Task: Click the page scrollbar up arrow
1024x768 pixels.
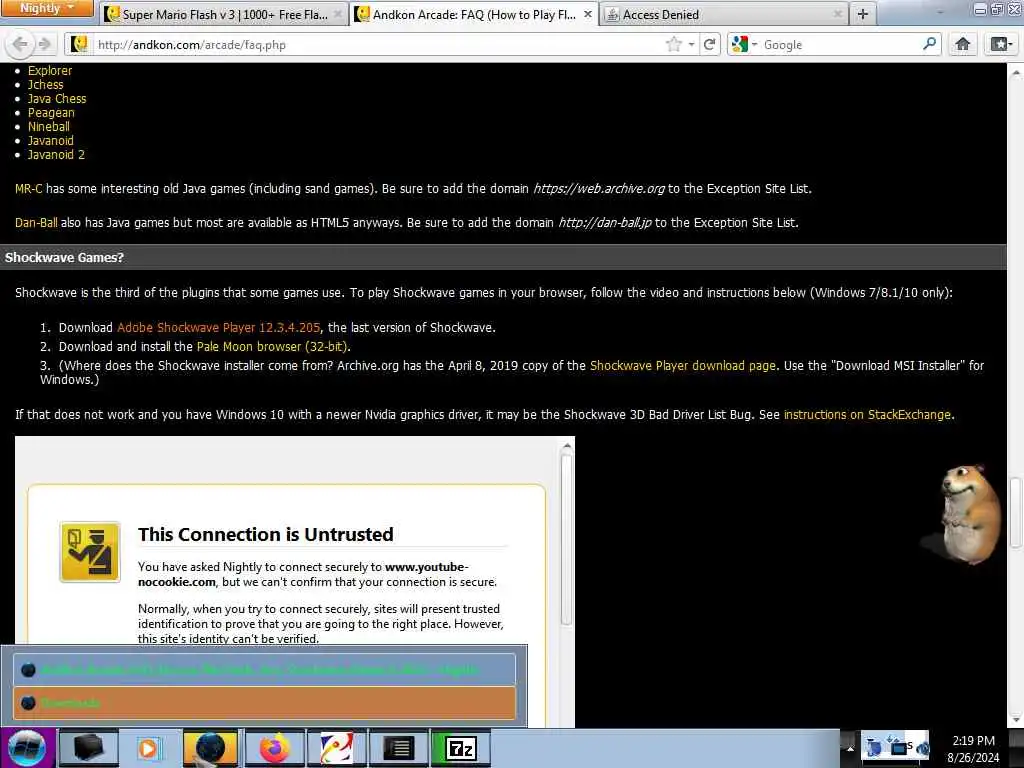Action: (1015, 70)
